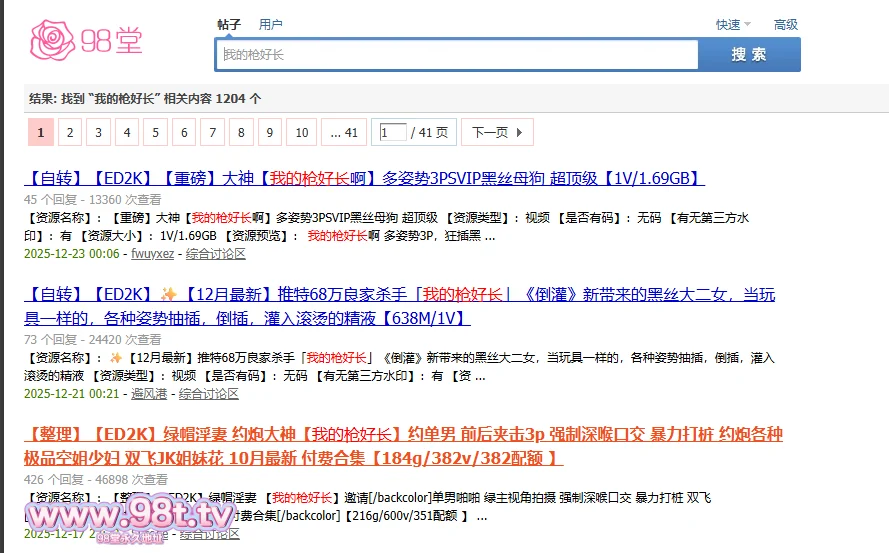Click the 98堂 rose logo
Screen dimensions: 889x553
(86, 40)
